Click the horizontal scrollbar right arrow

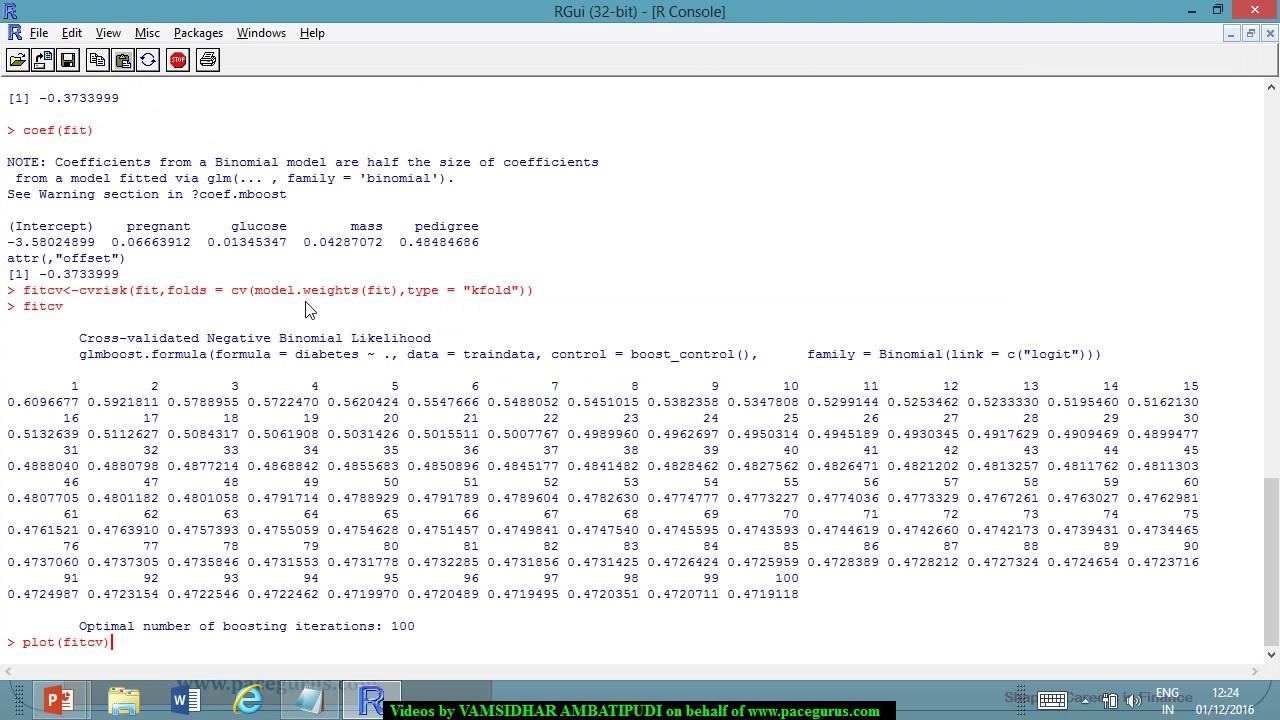1255,671
